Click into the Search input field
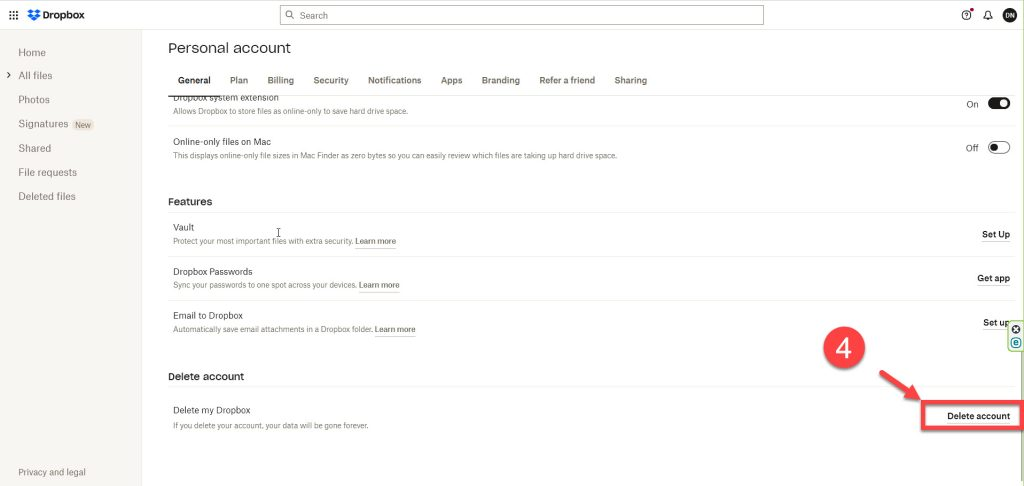 [x=522, y=15]
